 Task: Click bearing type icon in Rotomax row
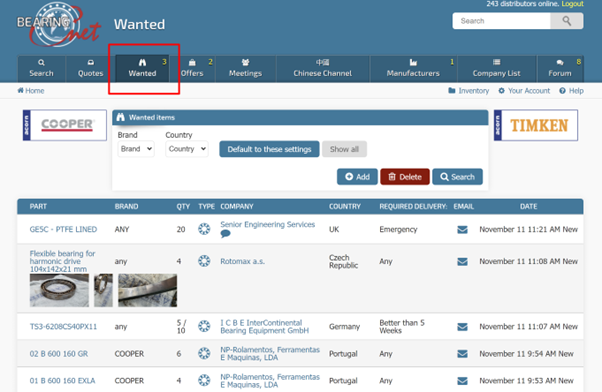[x=204, y=261]
